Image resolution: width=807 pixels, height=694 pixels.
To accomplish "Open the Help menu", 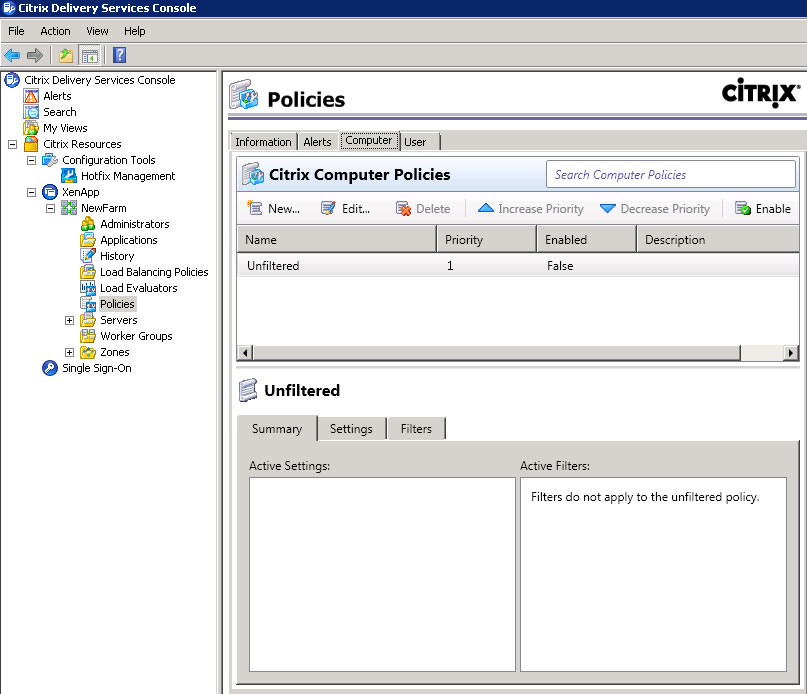I will coord(134,31).
